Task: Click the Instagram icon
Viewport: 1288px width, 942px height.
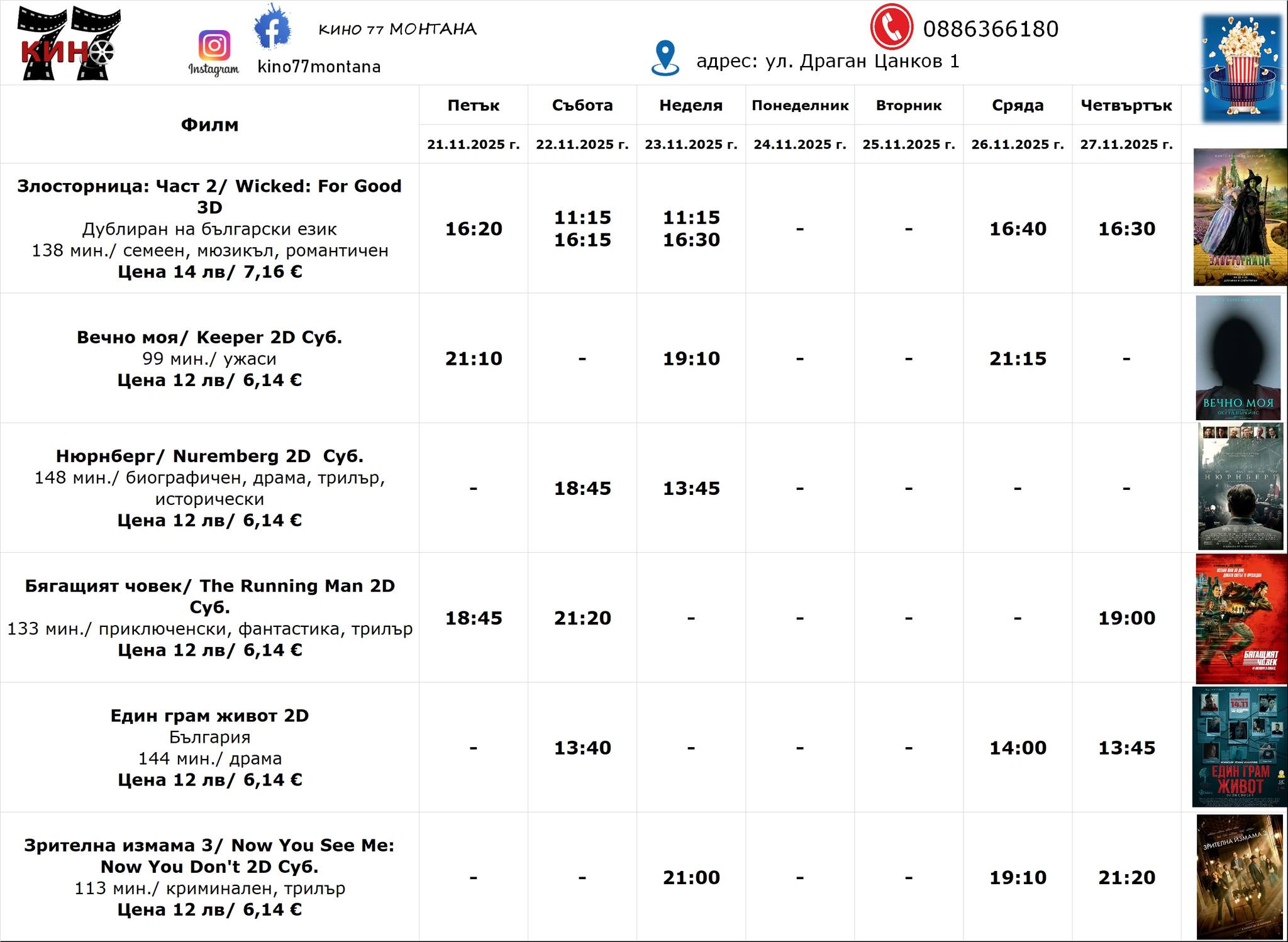Action: click(214, 46)
